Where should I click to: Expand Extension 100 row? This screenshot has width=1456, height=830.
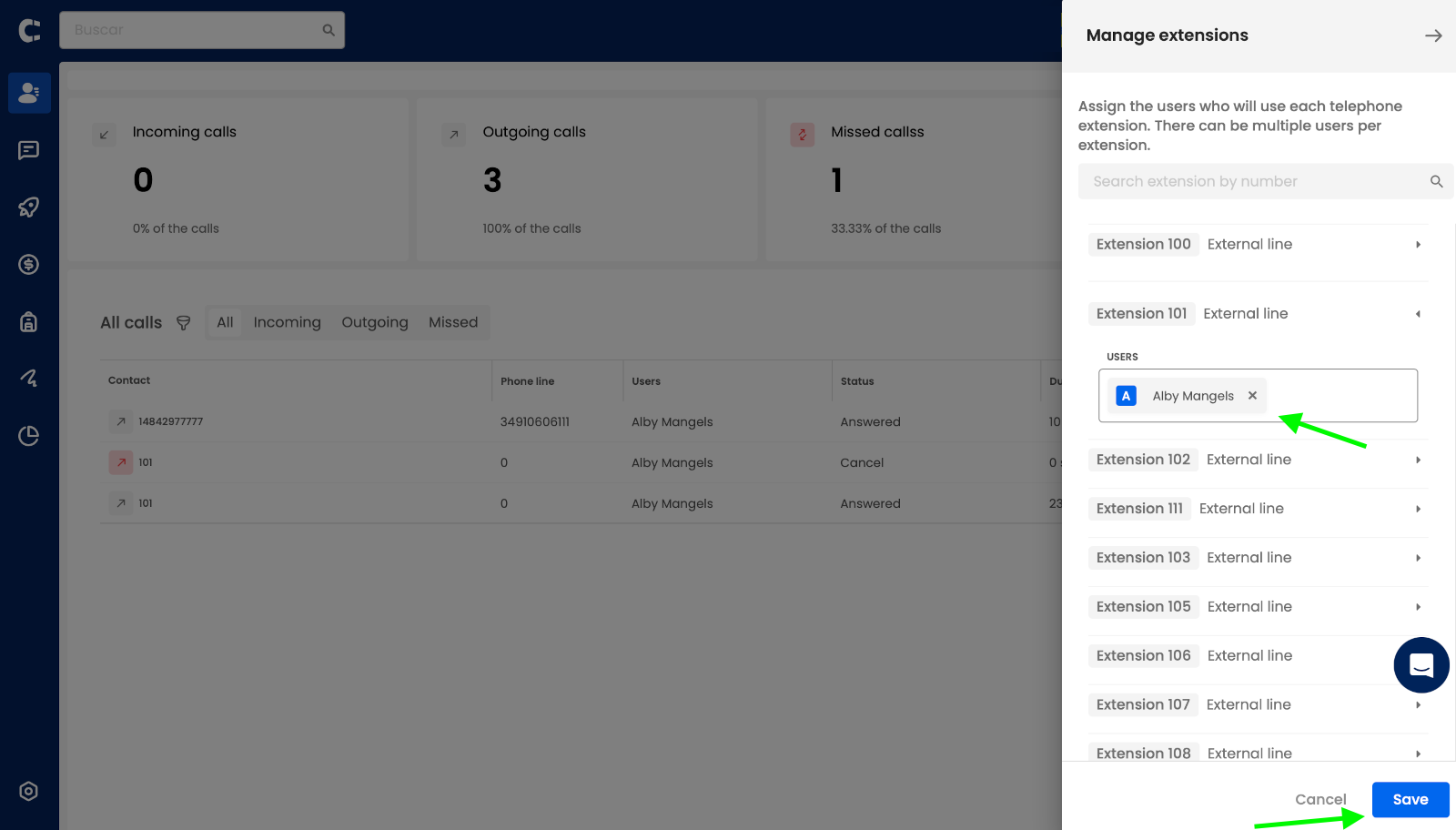point(1418,245)
